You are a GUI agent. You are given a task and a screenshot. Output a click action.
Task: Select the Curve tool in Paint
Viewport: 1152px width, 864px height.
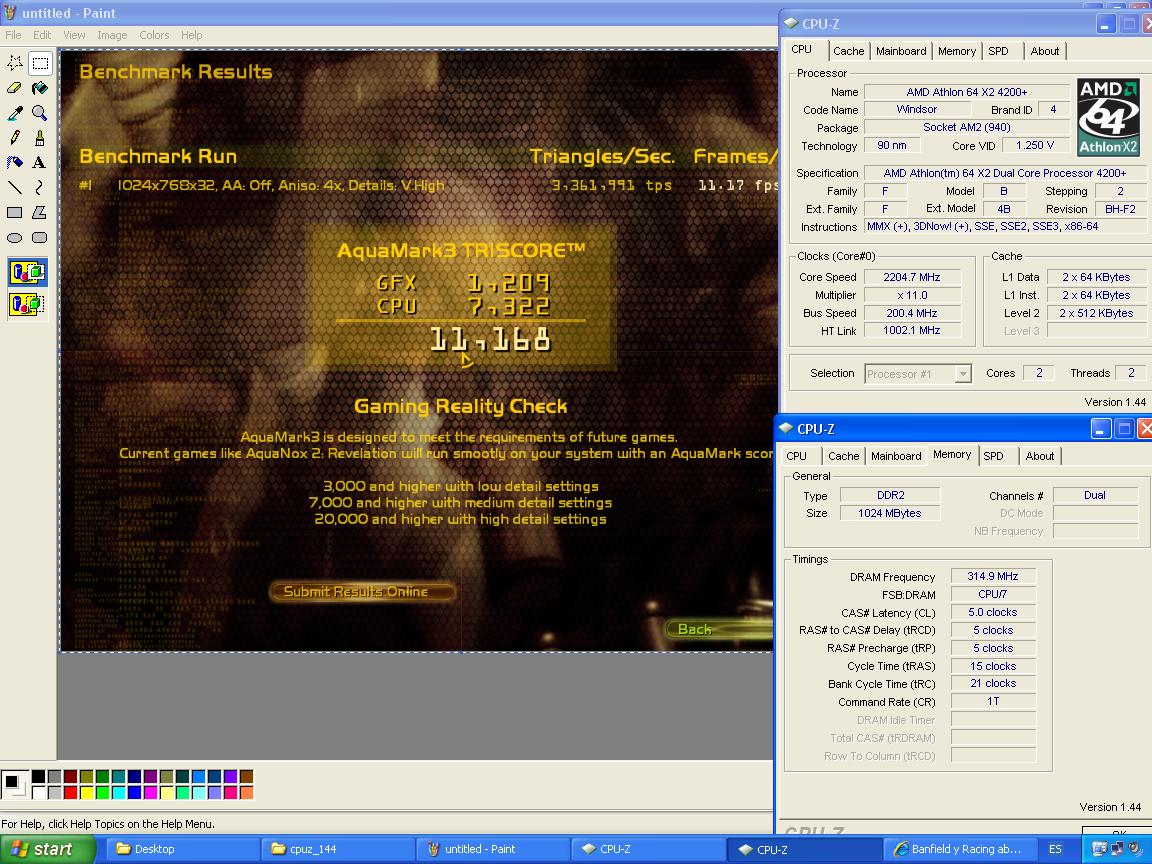point(40,187)
